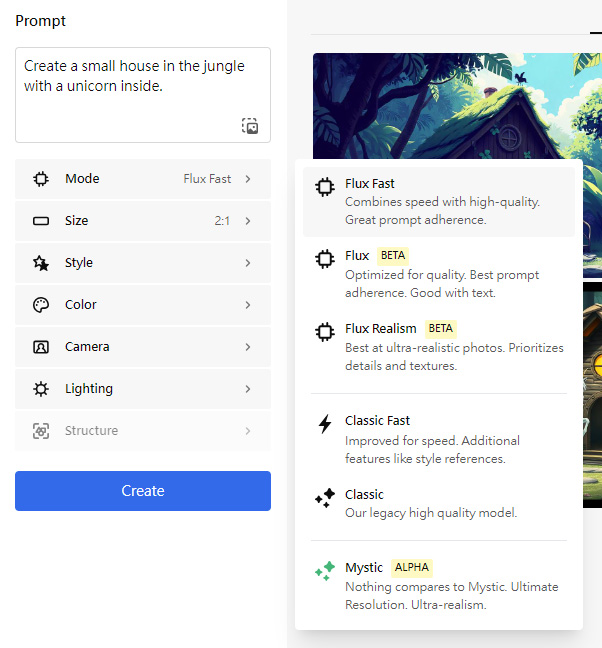Click the image upload icon in prompt box
This screenshot has width=602, height=648.
pos(250,126)
